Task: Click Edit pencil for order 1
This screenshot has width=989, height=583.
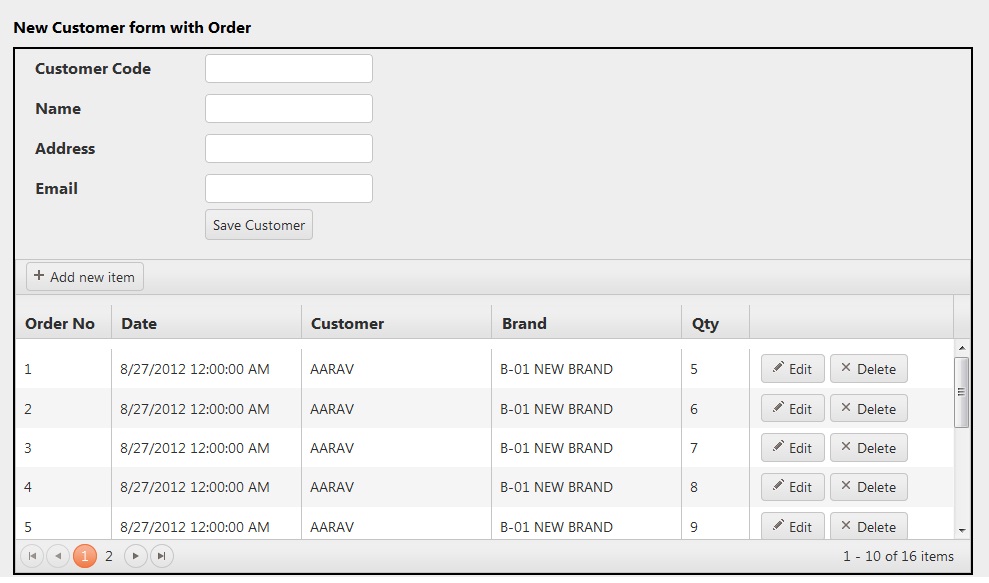Action: tap(792, 369)
